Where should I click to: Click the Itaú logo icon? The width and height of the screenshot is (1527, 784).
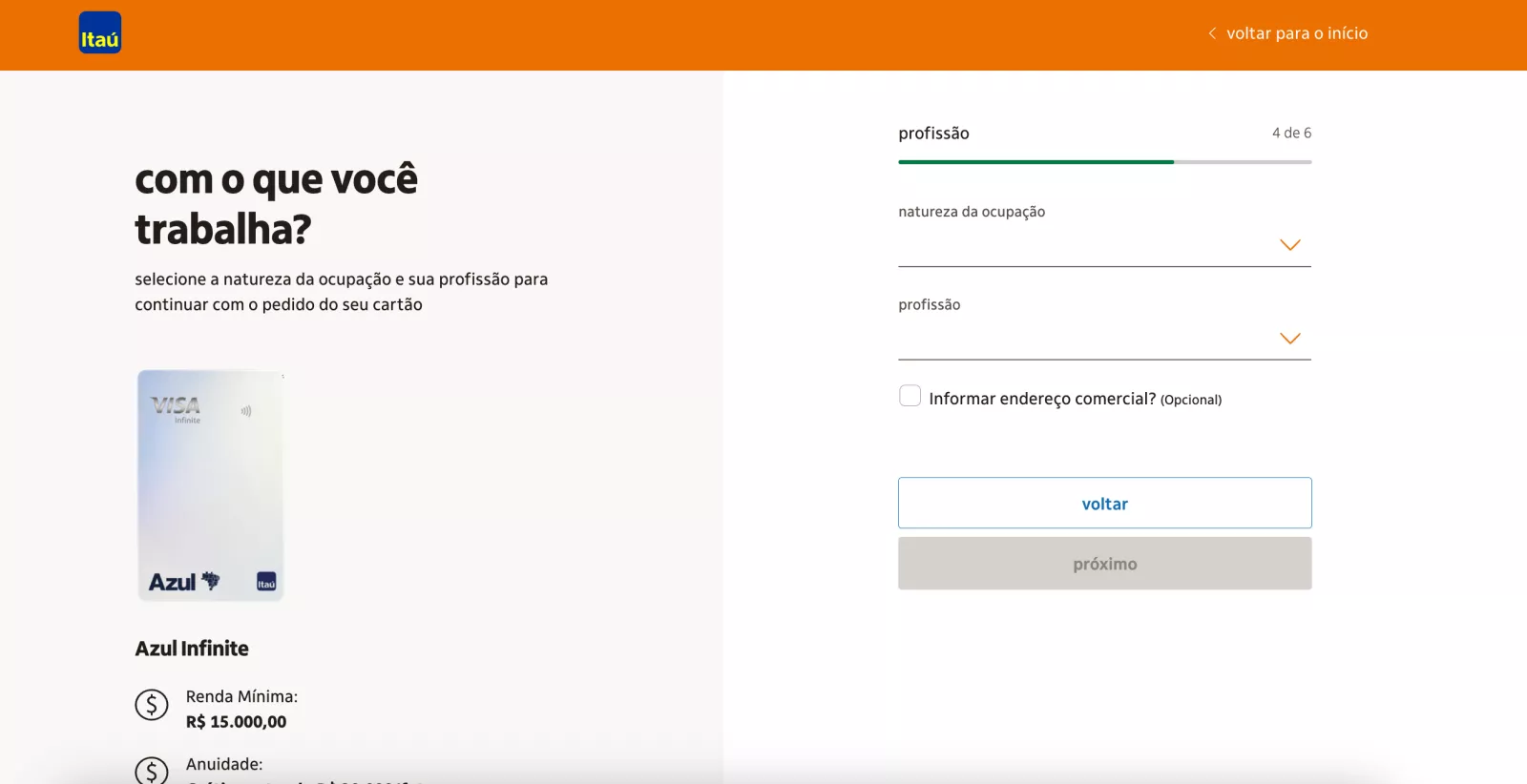(x=100, y=32)
